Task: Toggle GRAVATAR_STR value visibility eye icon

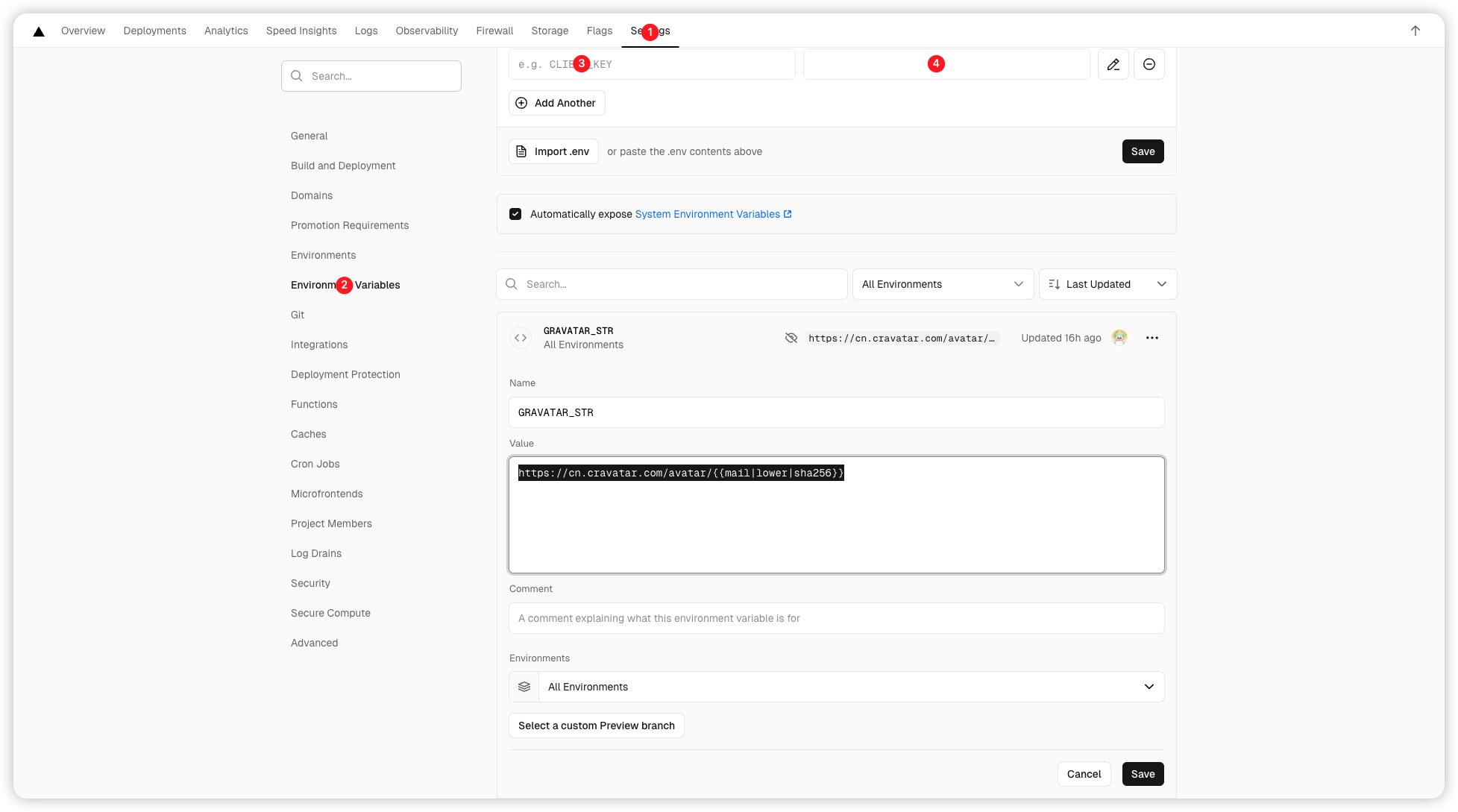Action: tap(791, 338)
